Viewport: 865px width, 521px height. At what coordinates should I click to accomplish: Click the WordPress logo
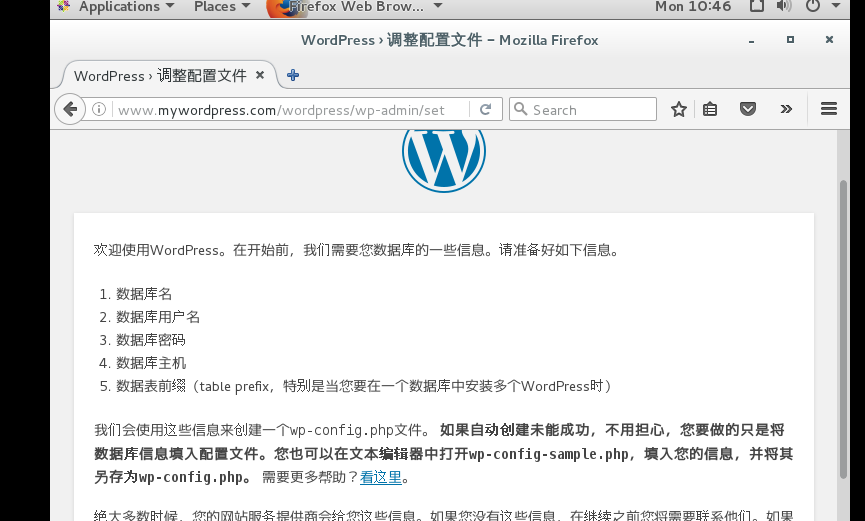point(444,160)
